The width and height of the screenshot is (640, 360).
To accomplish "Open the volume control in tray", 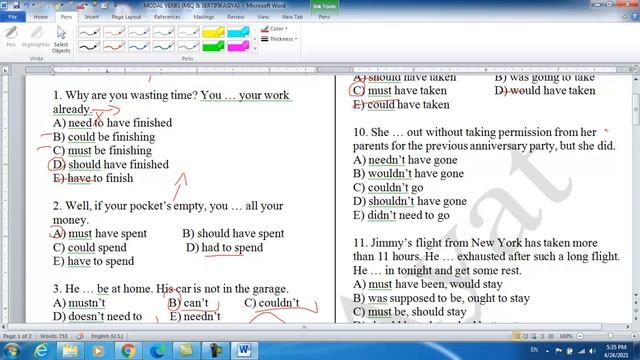I will pos(592,351).
